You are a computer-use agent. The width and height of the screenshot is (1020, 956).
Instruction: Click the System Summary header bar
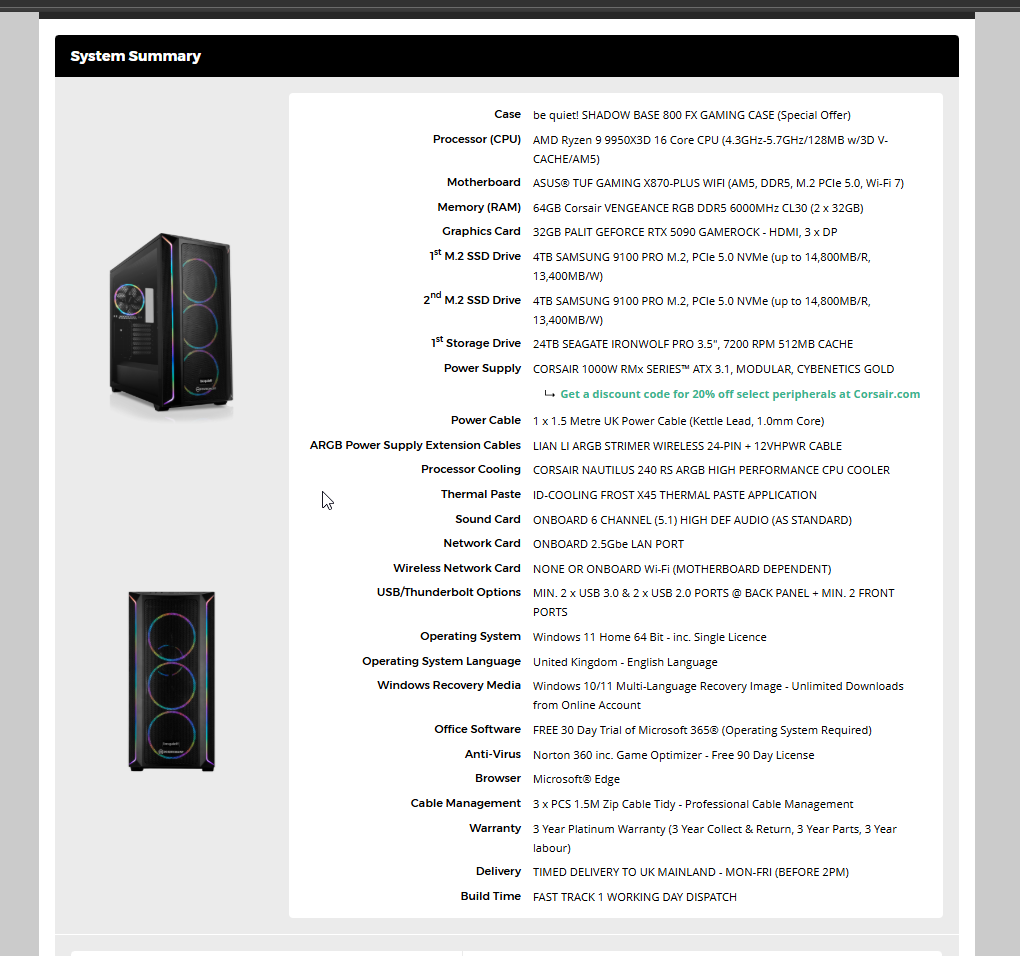pyautogui.click(x=506, y=56)
